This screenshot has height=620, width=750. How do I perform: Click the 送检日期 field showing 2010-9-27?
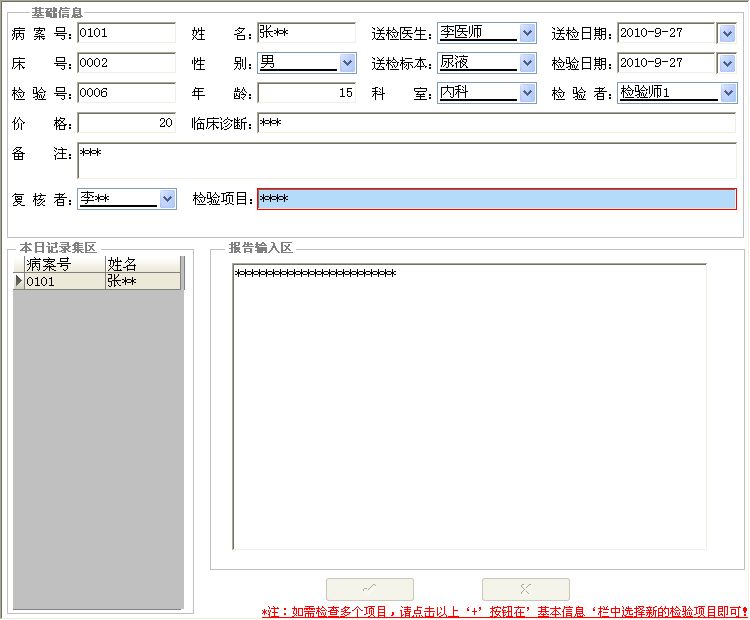[x=667, y=33]
